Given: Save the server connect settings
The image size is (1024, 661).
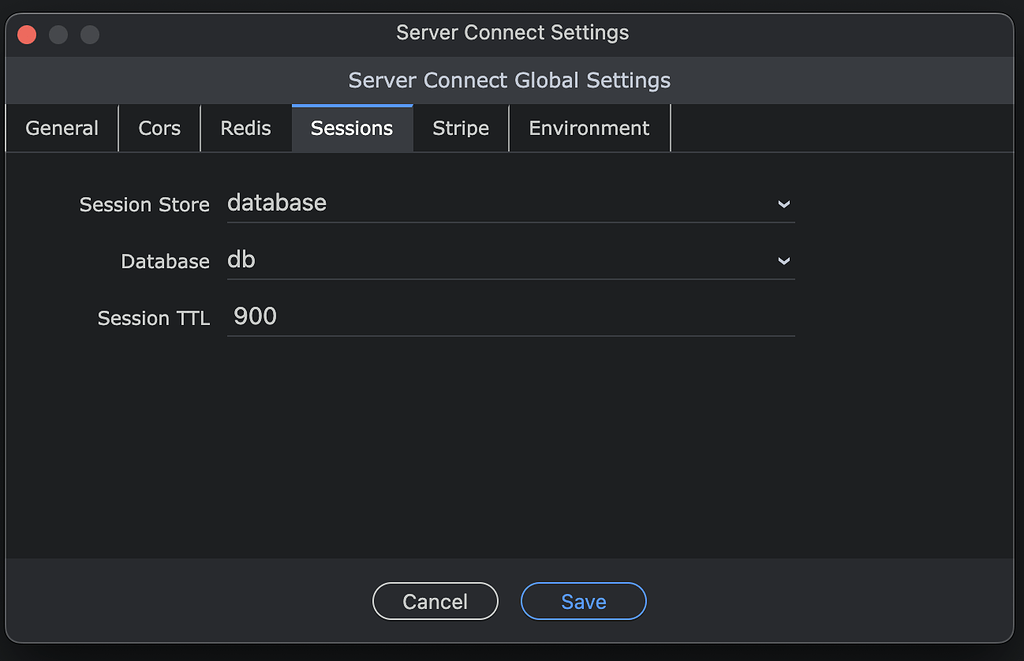Looking at the screenshot, I should pyautogui.click(x=583, y=601).
